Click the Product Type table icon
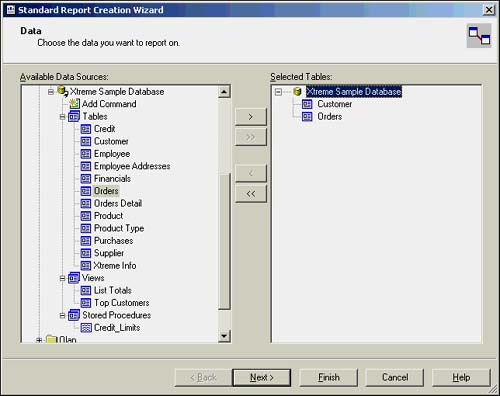 click(86, 228)
